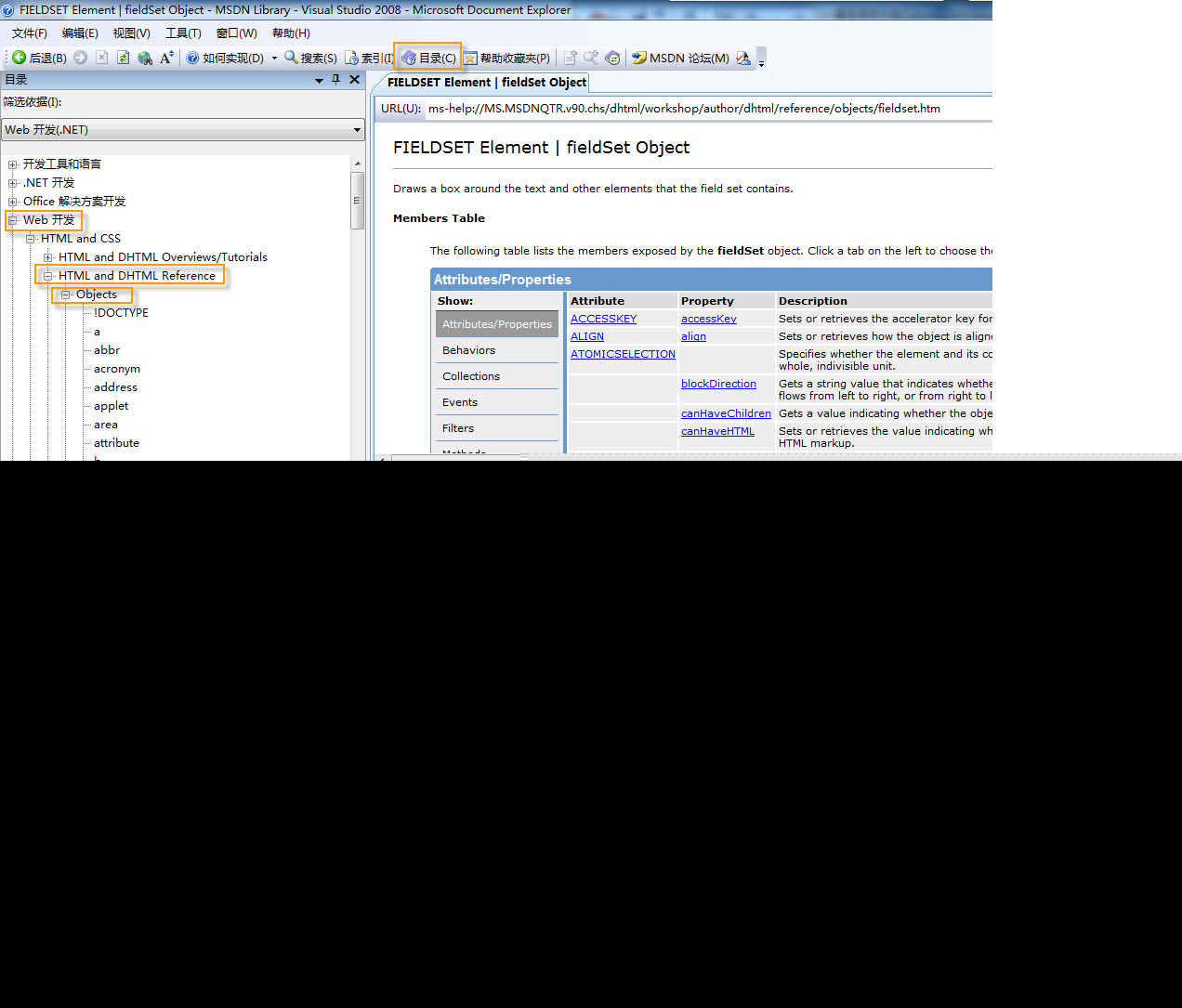The width and height of the screenshot is (1182, 1008).
Task: Select address in contents tree
Action: click(115, 387)
